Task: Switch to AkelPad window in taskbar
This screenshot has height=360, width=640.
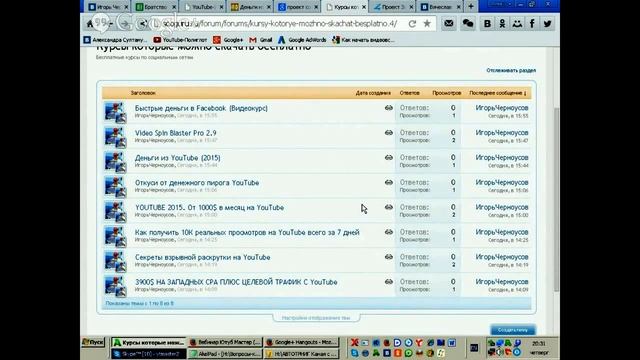Action: (x=224, y=353)
